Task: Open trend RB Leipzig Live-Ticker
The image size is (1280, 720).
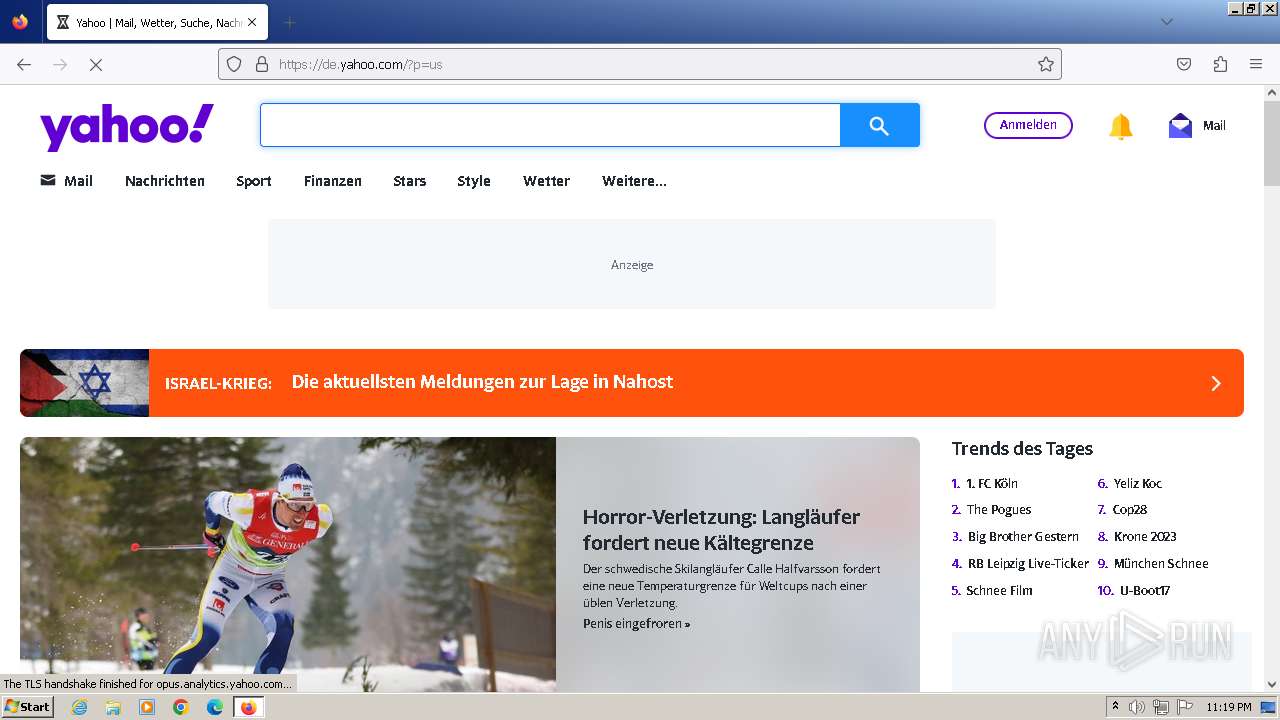Action: point(1027,564)
